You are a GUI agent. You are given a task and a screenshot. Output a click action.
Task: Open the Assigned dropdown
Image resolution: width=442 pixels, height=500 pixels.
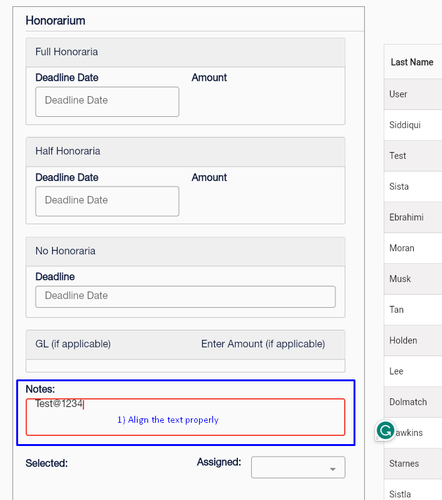pos(298,467)
